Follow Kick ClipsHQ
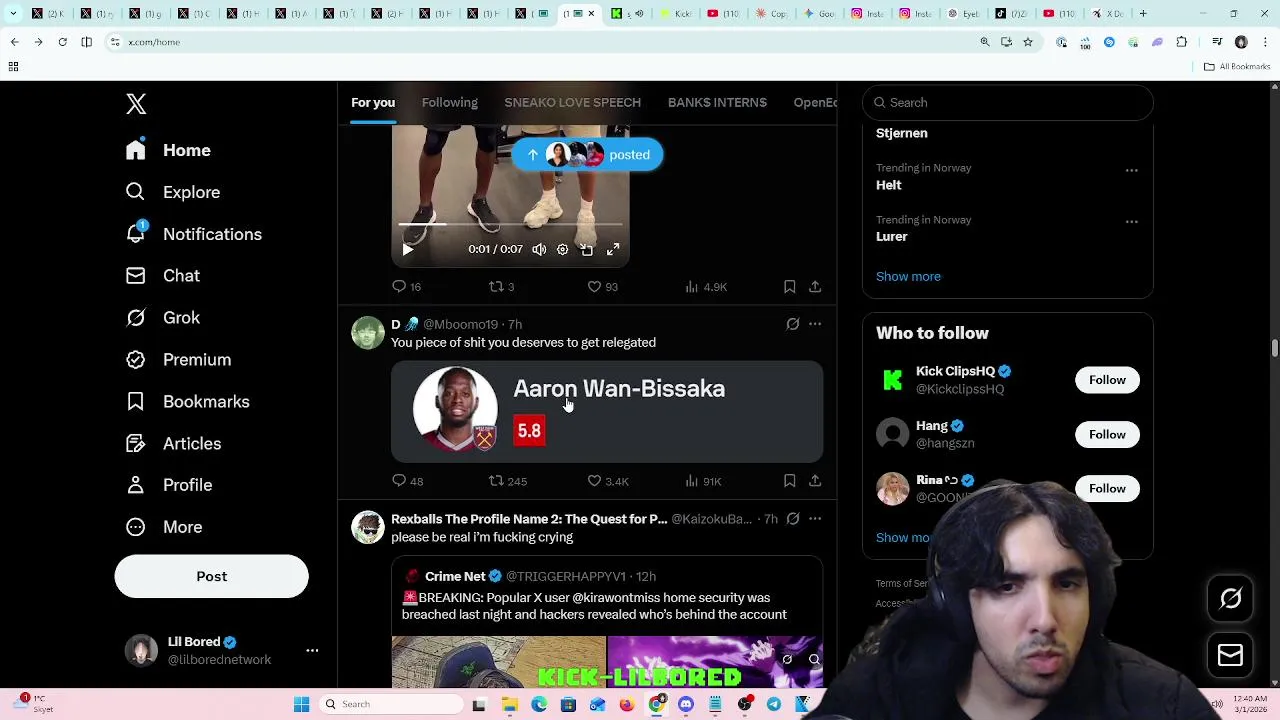 (x=1107, y=380)
